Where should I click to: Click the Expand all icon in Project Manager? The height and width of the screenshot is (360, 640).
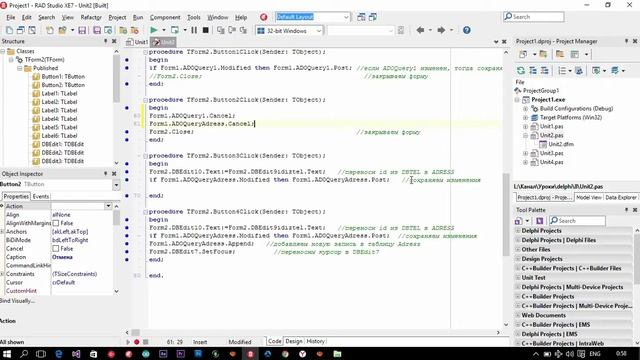click(533, 71)
